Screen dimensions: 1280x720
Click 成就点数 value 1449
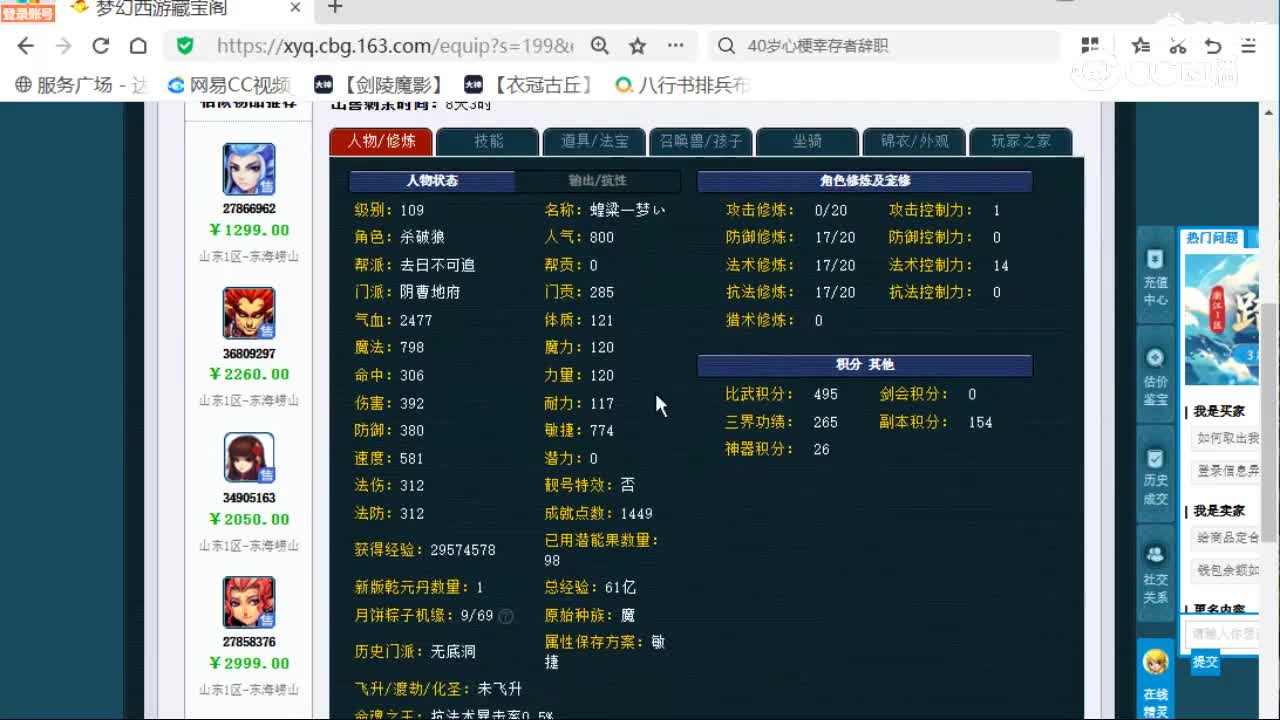click(636, 513)
